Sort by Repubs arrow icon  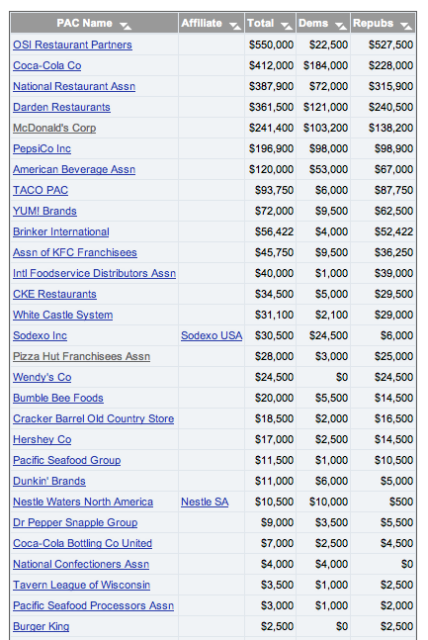coord(406,26)
